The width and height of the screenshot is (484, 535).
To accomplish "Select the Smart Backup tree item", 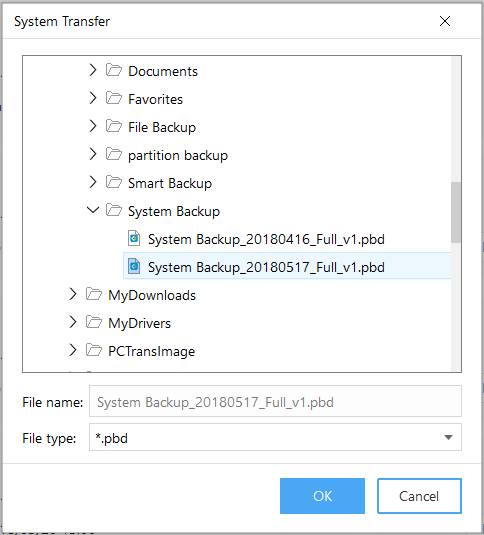I will pyautogui.click(x=170, y=183).
